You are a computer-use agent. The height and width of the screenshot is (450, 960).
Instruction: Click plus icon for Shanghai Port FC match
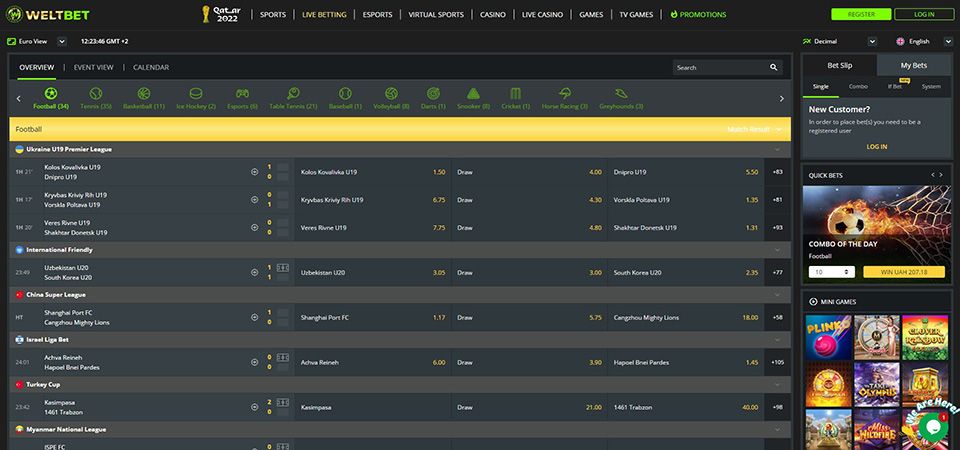click(x=254, y=317)
